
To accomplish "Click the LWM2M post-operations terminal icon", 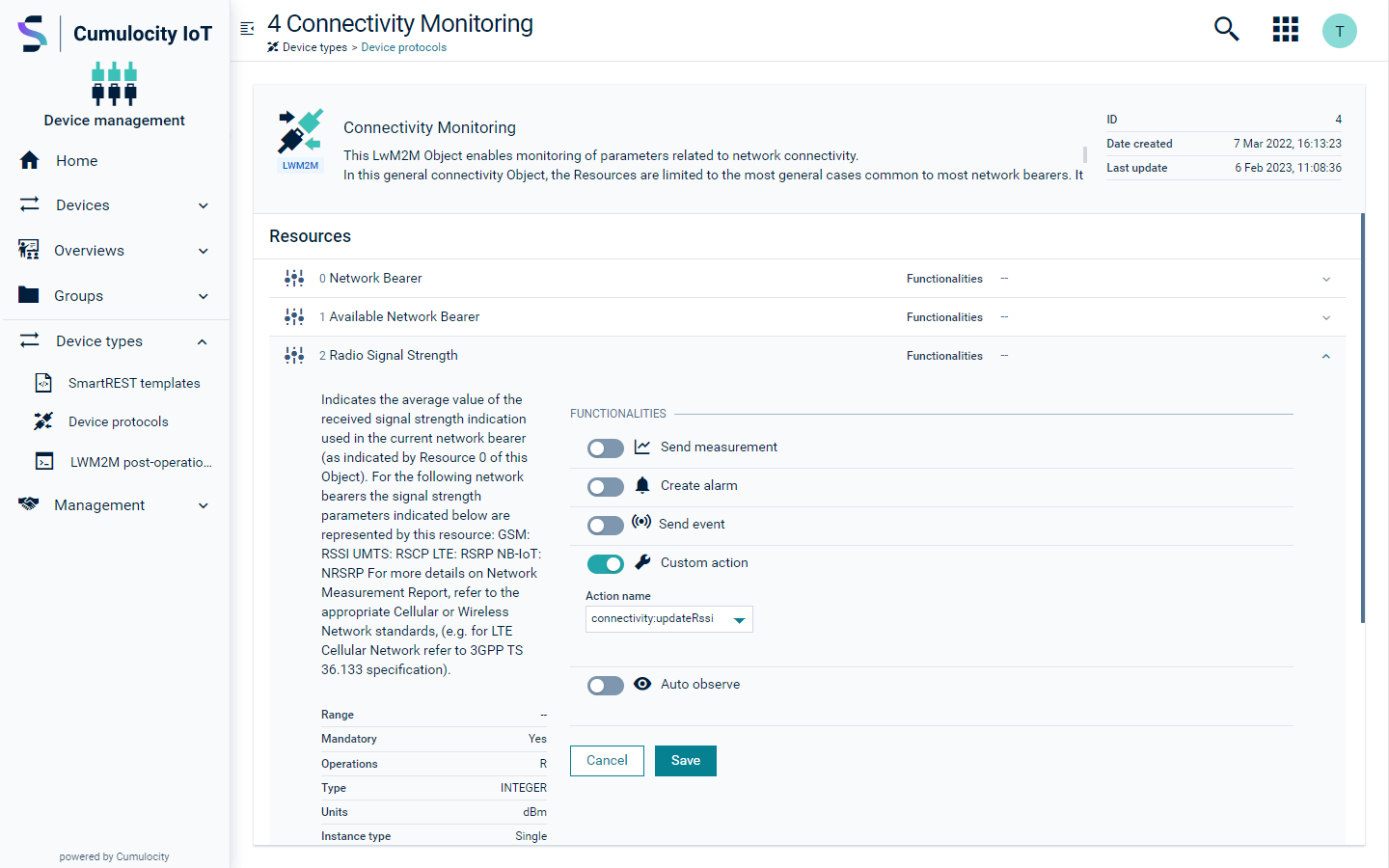I will pos(44,461).
